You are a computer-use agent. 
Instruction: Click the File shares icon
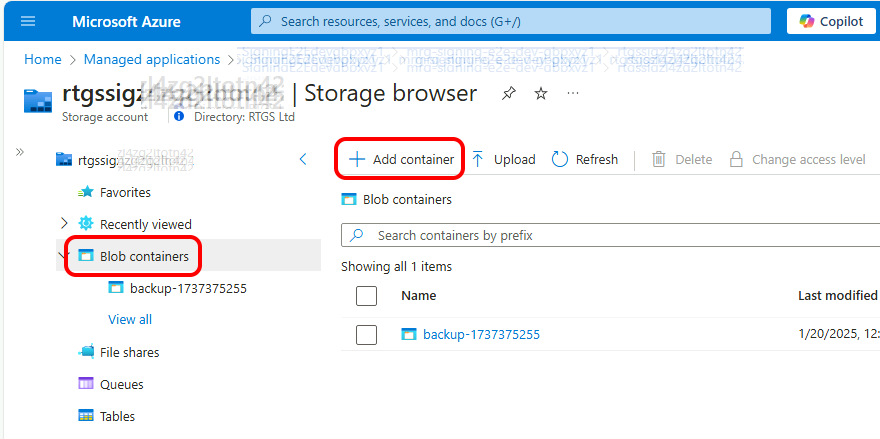[x=86, y=352]
